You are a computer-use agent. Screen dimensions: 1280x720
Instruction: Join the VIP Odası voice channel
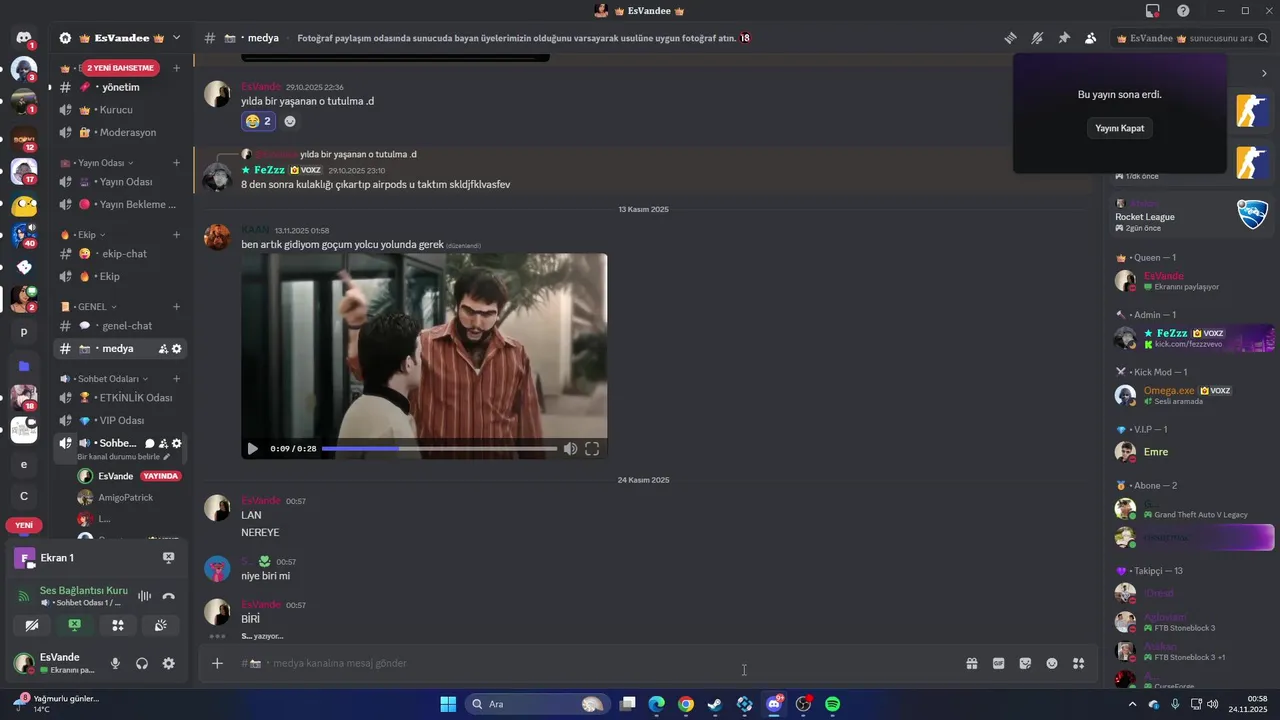click(x=120, y=421)
